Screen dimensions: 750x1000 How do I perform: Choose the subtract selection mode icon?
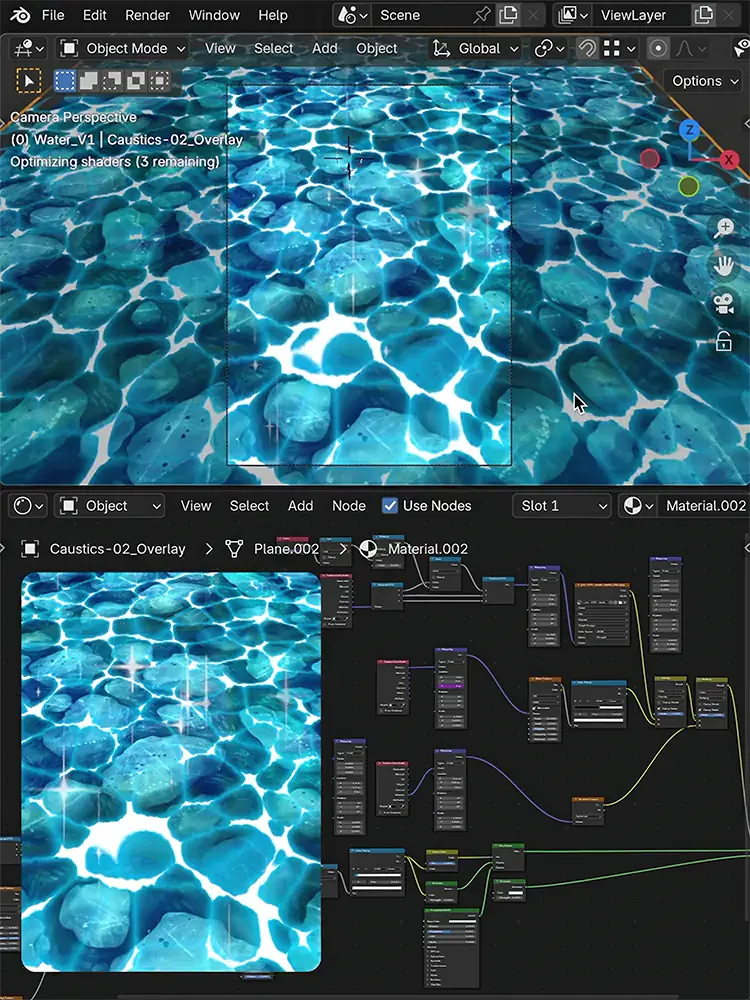(x=112, y=81)
